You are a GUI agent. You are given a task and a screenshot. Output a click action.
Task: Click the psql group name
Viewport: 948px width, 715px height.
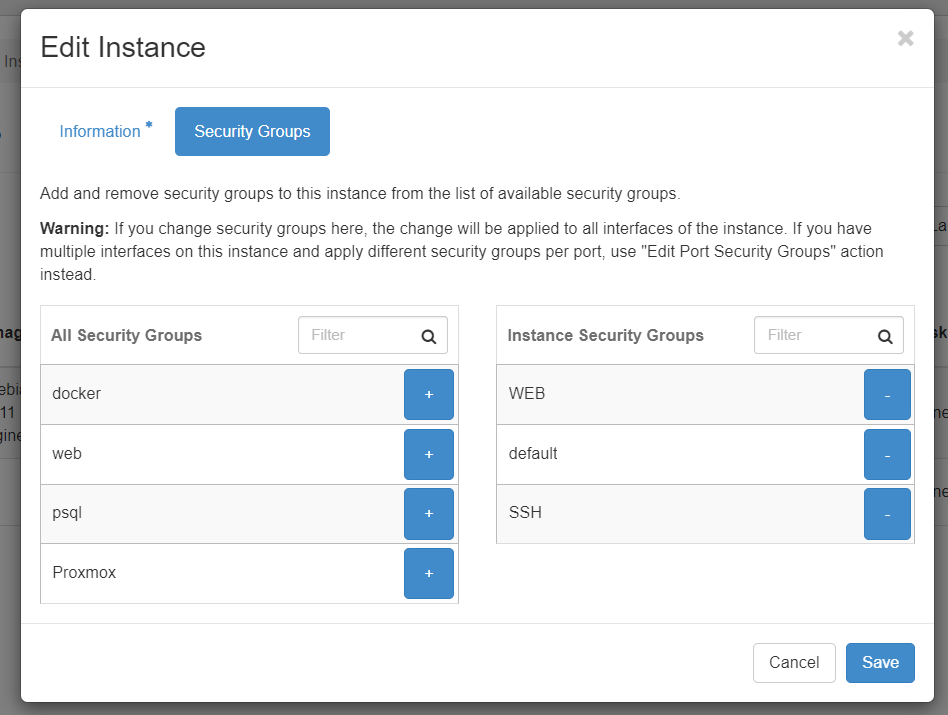(69, 513)
